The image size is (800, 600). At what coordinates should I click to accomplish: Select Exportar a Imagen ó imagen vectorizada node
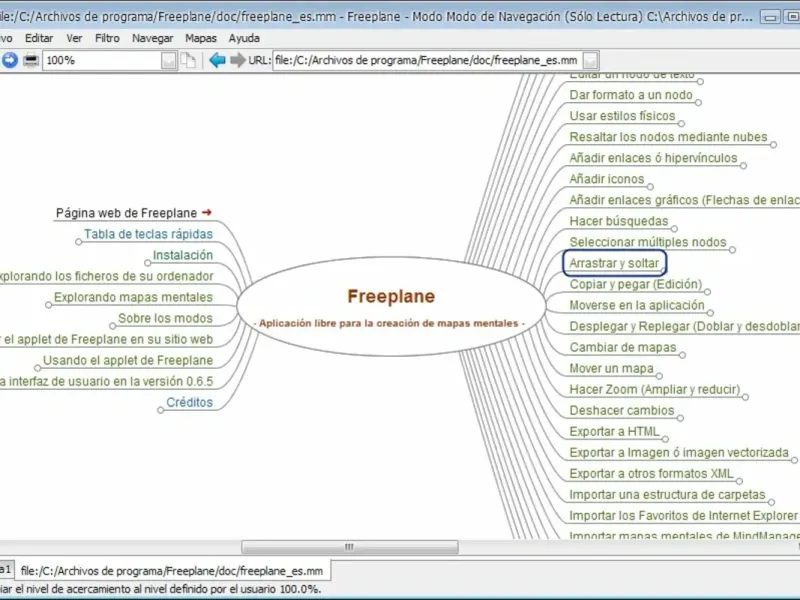679,453
